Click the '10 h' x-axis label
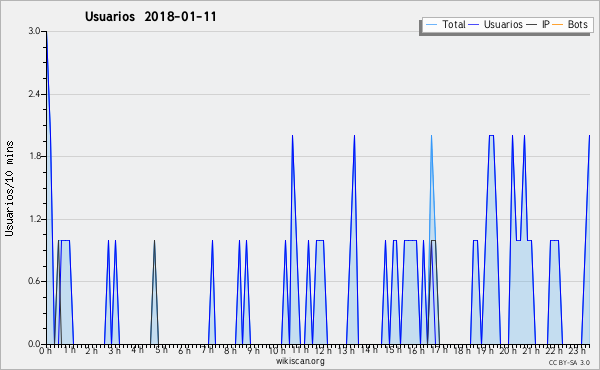600x370 pixels. [277, 351]
